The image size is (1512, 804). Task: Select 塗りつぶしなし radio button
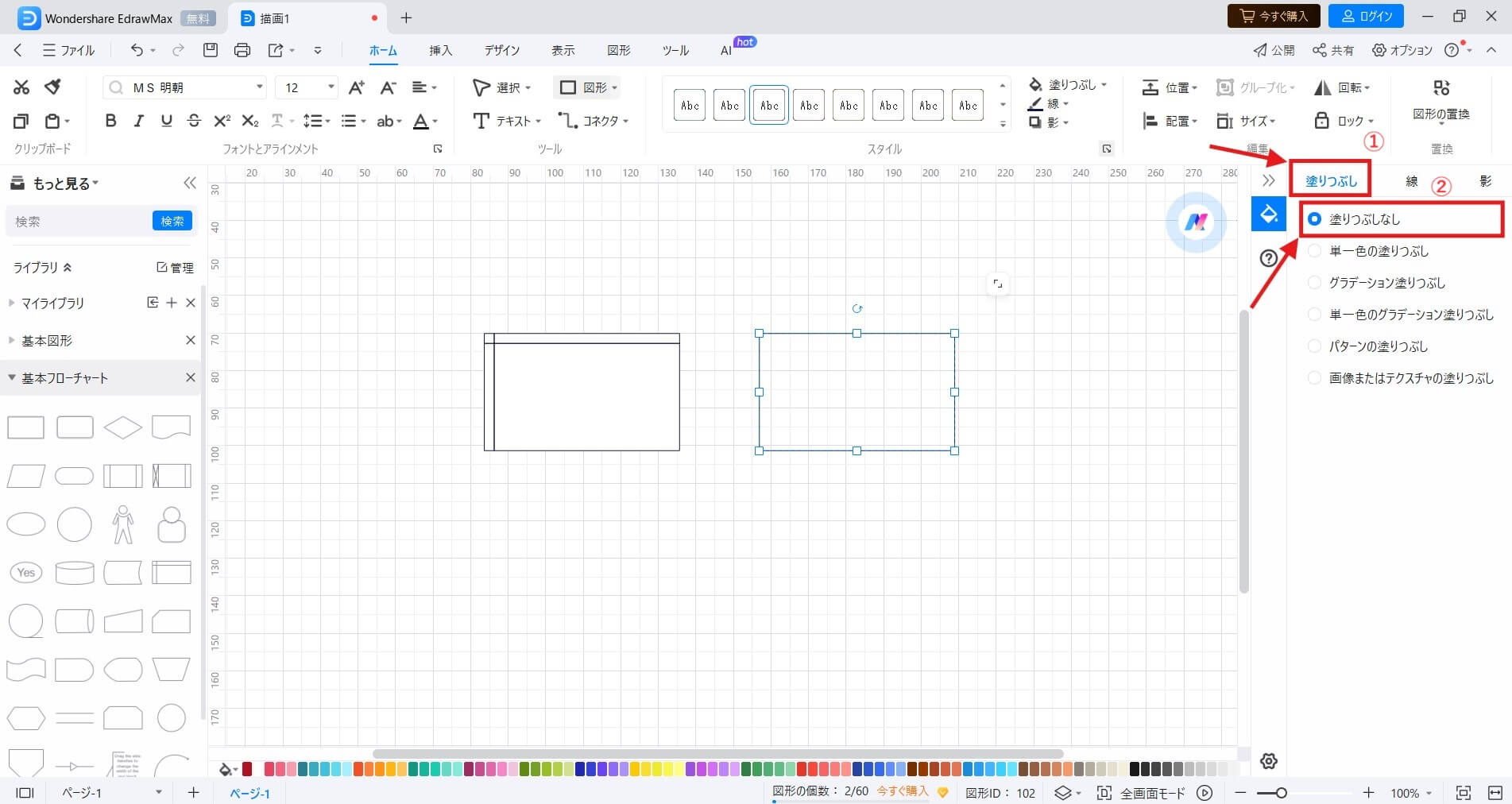(x=1314, y=218)
